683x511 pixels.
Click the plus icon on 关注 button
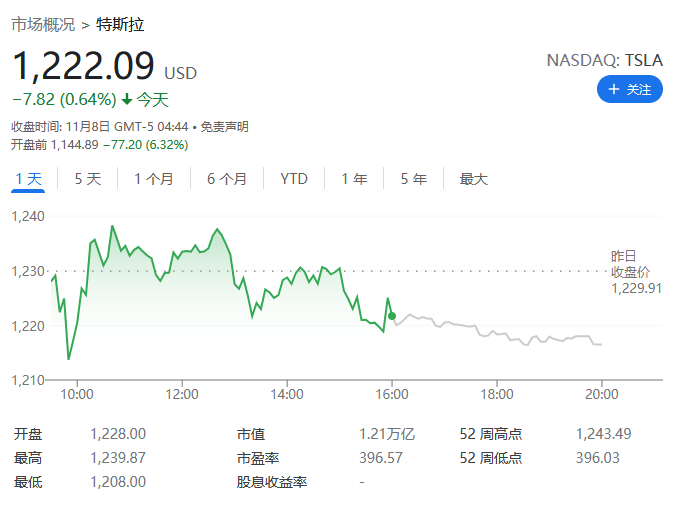click(x=613, y=90)
